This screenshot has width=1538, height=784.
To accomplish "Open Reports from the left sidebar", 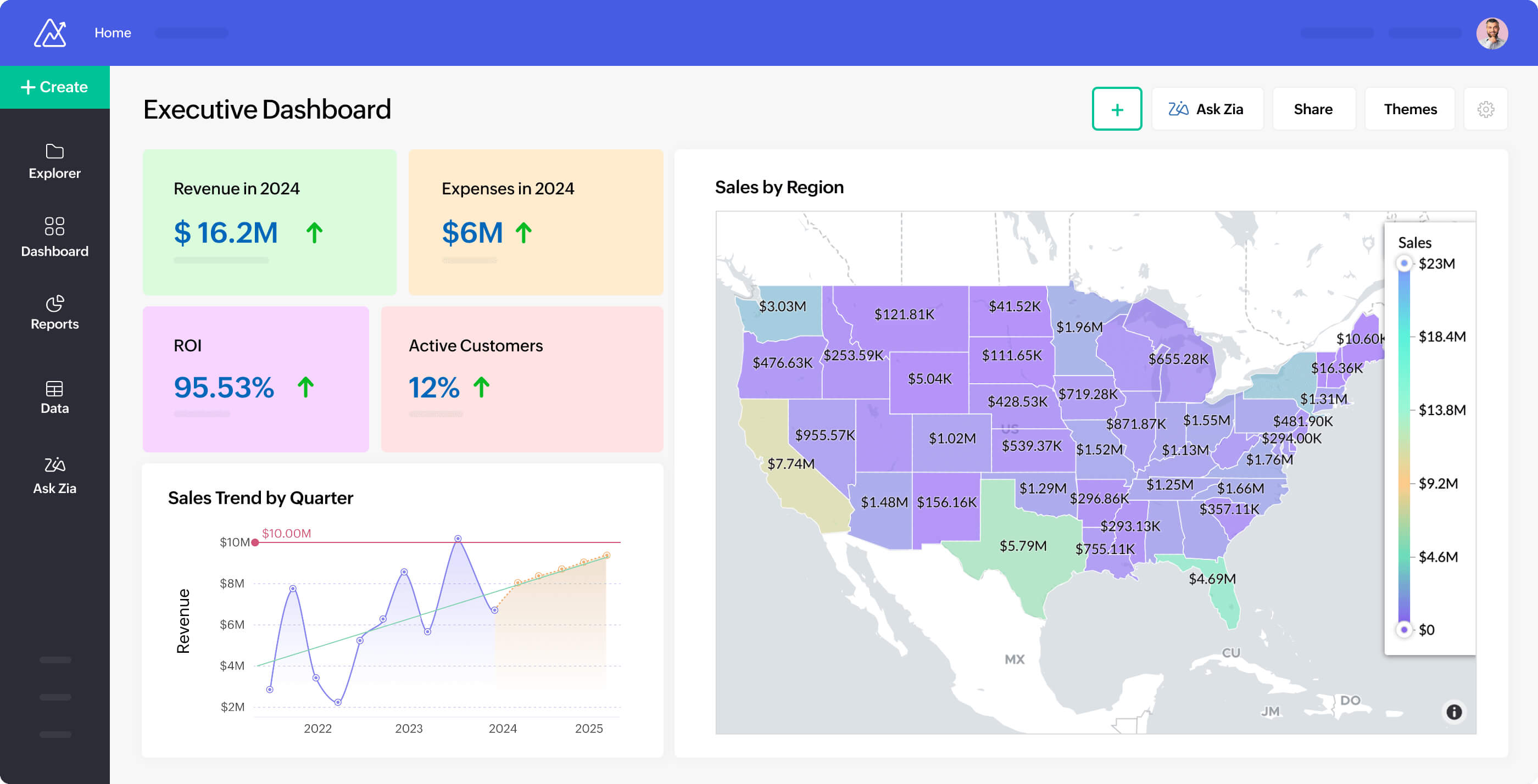I will coord(54,312).
